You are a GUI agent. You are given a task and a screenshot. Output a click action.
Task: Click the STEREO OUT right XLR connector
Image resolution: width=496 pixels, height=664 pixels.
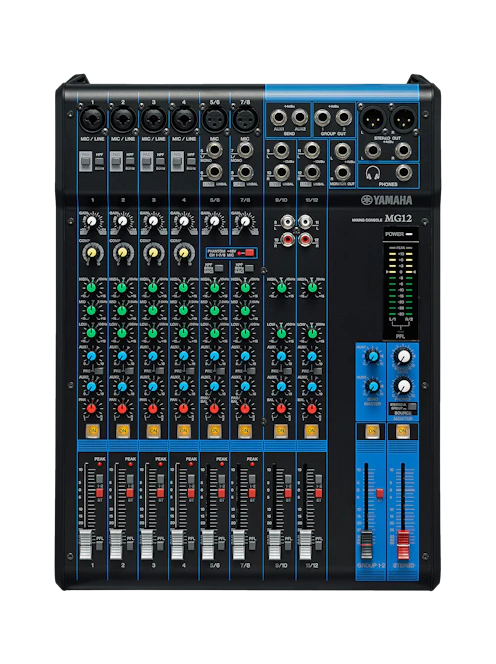(x=403, y=119)
